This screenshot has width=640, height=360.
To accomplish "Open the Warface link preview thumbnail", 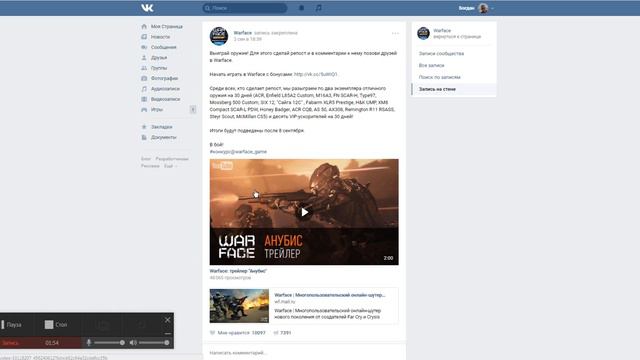I will tap(239, 306).
